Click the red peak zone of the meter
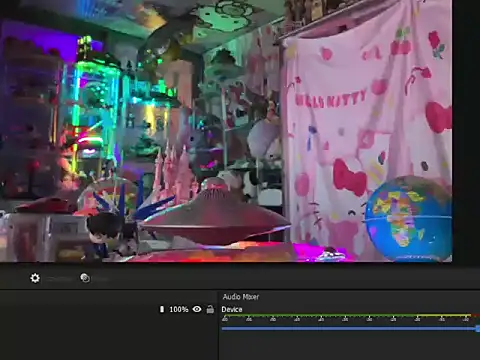480x360 pixels. pos(476,315)
